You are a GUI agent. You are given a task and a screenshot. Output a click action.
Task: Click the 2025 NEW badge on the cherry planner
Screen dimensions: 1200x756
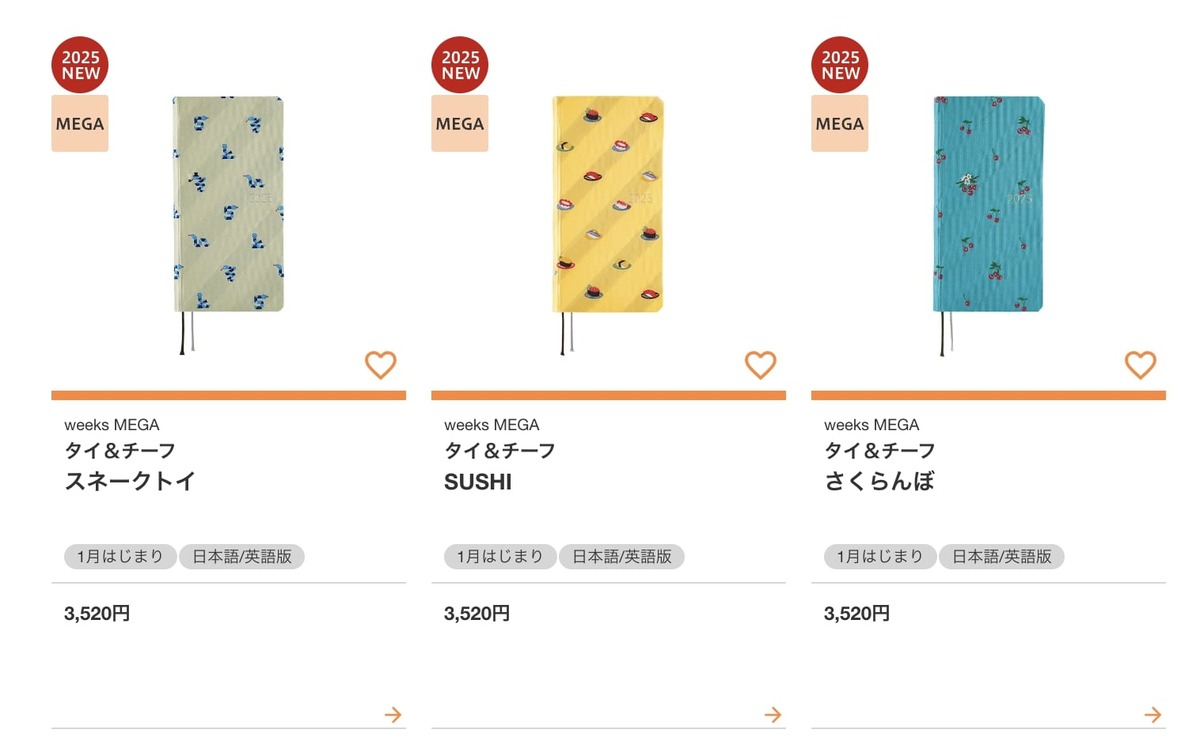pos(840,65)
